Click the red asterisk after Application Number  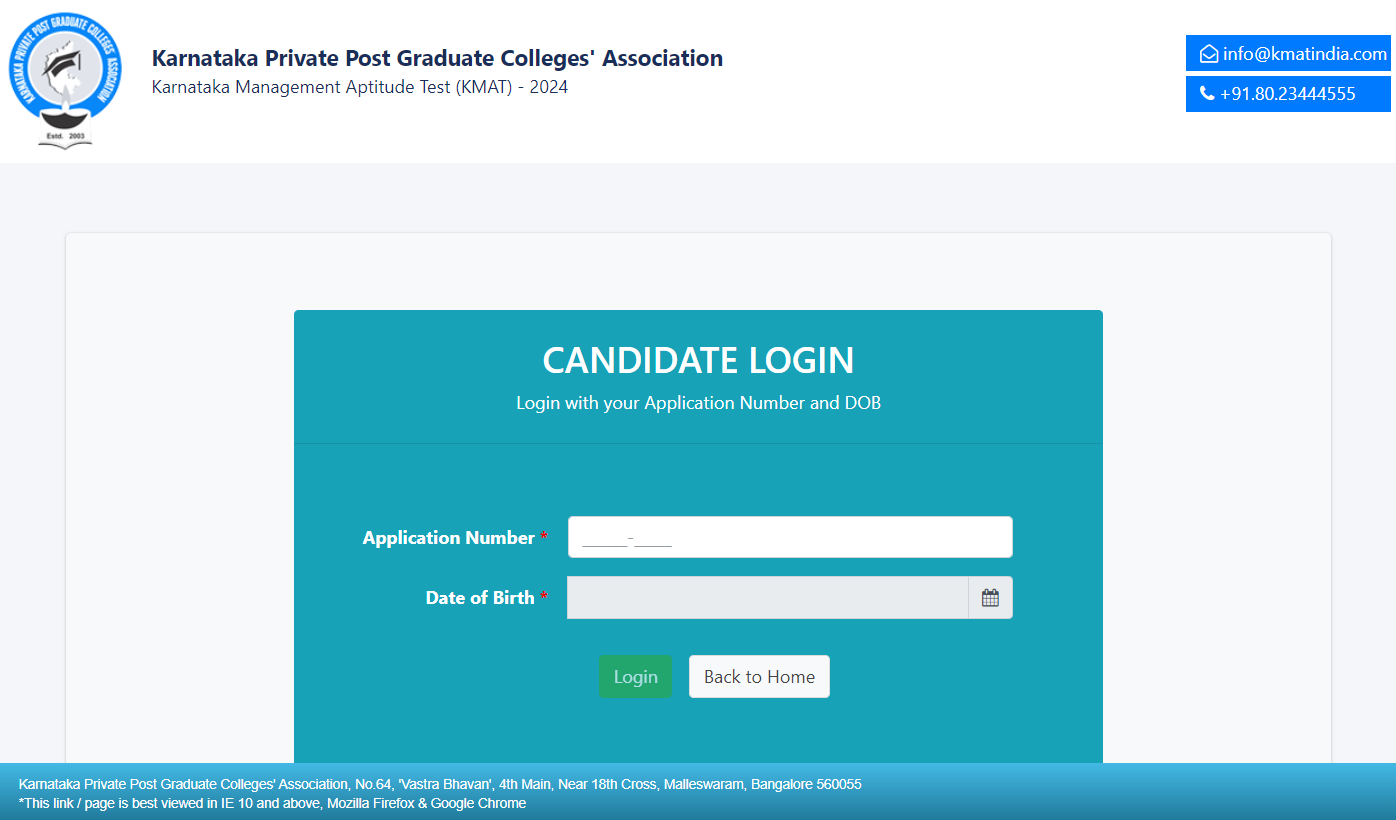(544, 537)
